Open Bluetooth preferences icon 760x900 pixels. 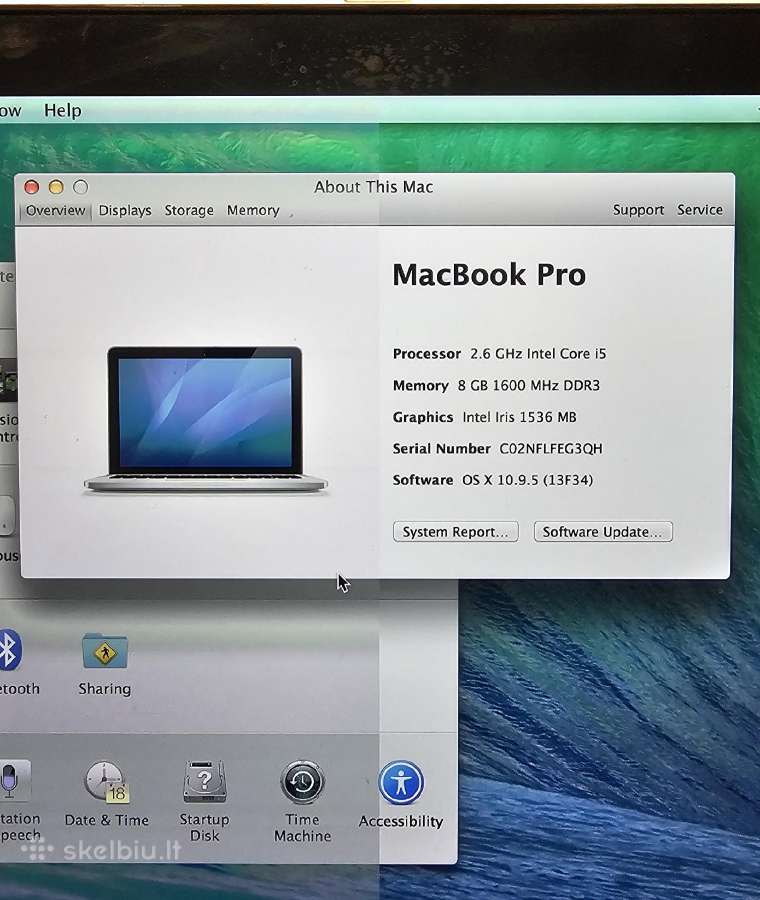click(10, 650)
